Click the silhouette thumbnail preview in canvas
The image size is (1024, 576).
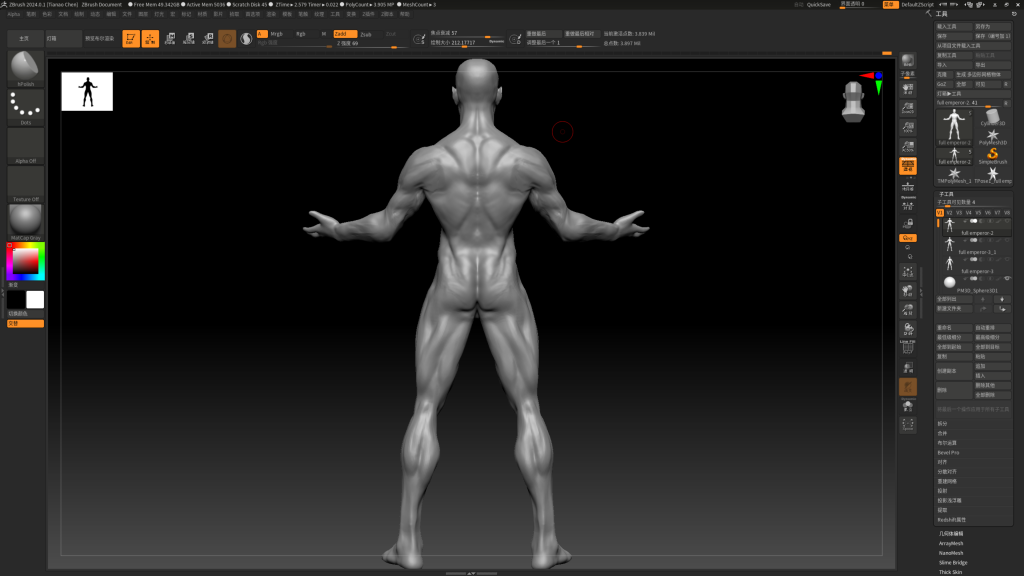[x=87, y=91]
